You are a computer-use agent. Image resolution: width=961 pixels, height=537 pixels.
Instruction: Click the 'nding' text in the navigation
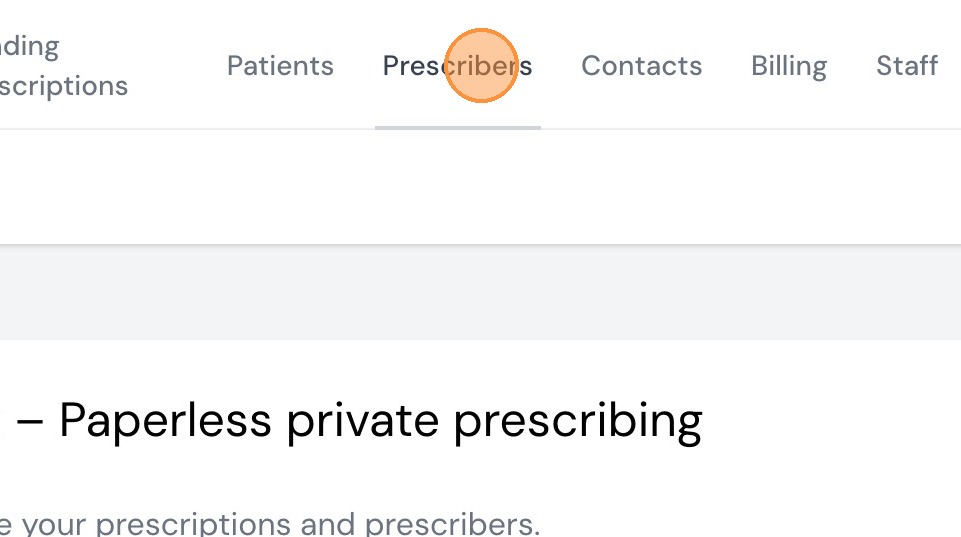30,46
